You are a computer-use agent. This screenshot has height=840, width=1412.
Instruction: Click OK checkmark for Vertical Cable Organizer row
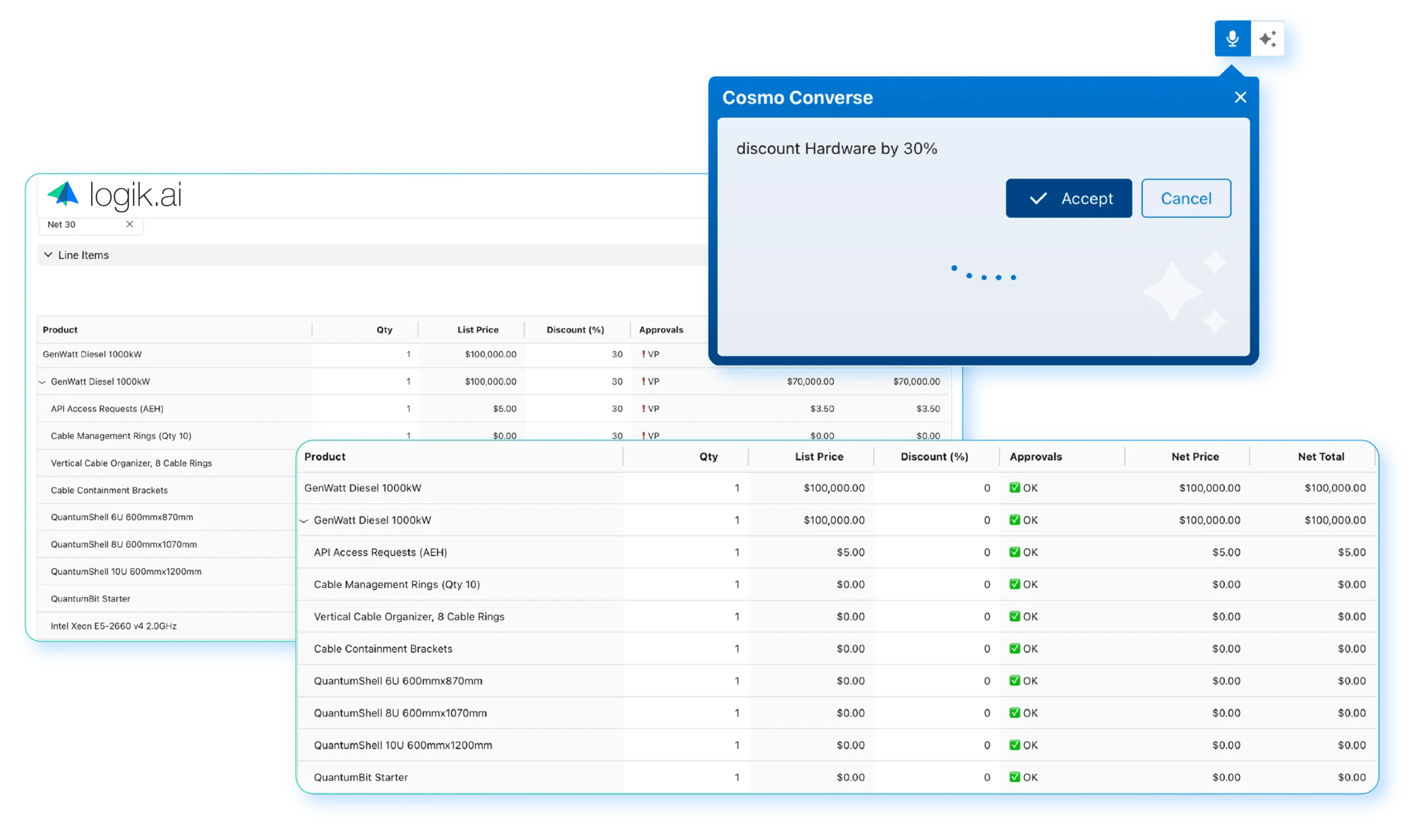pyautogui.click(x=1015, y=616)
